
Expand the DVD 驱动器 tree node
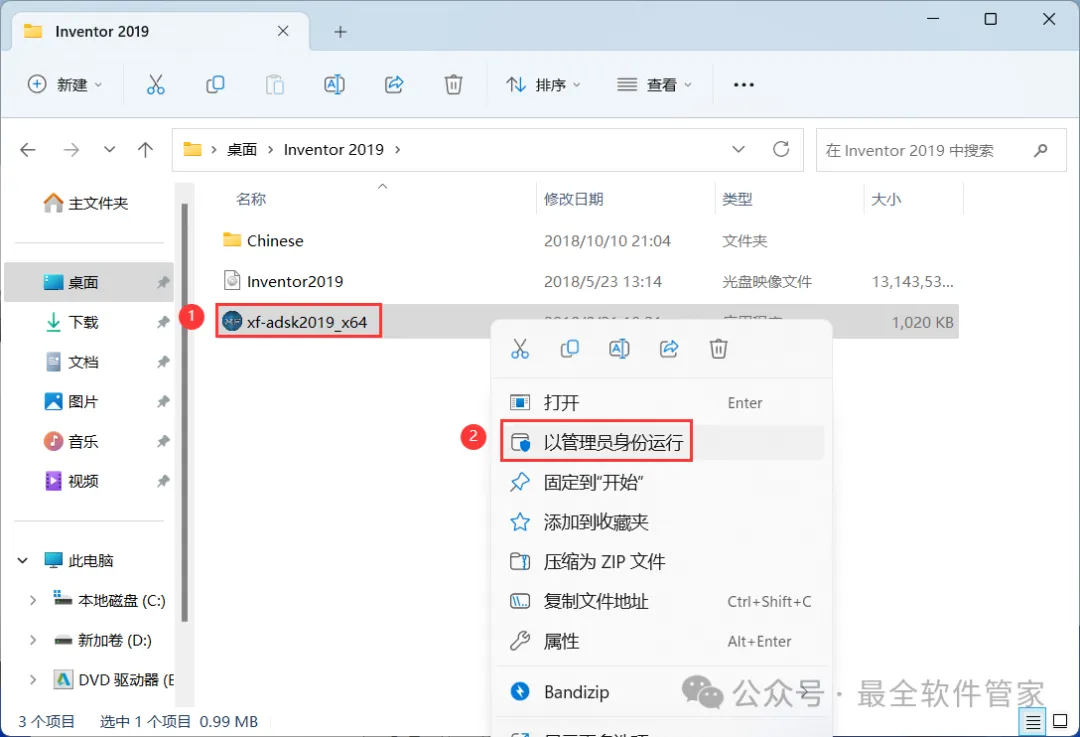point(32,680)
